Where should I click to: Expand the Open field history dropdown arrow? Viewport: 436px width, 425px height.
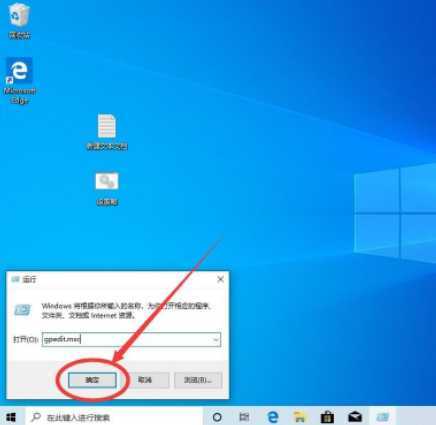click(216, 340)
